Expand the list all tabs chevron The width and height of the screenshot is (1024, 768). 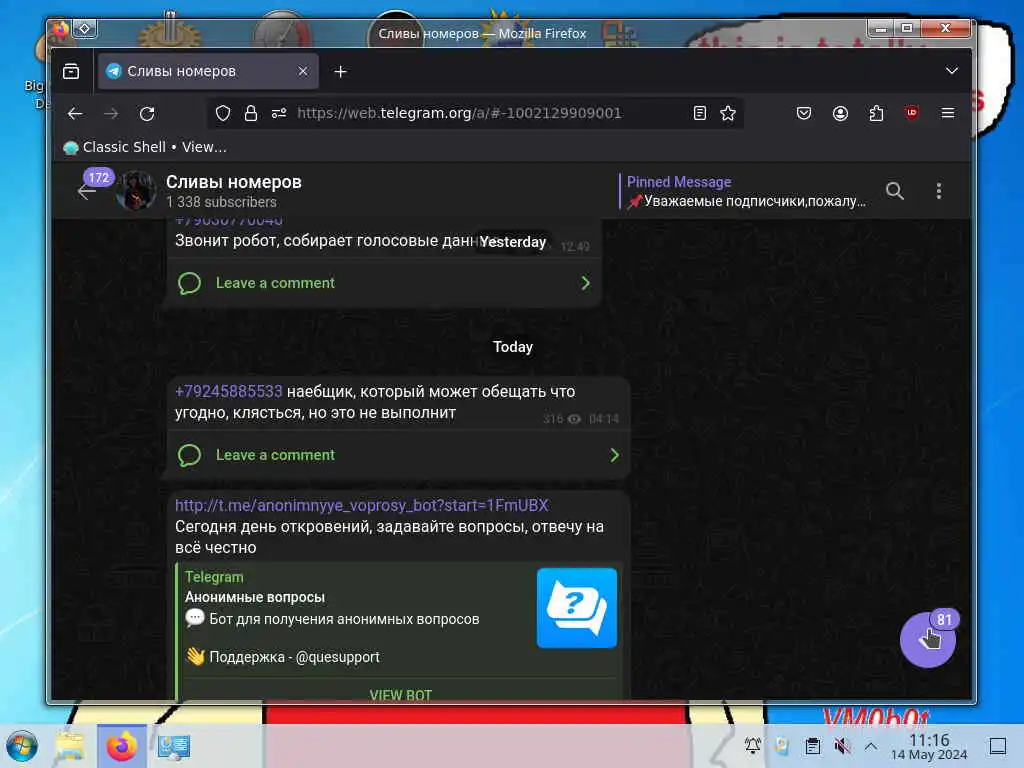point(952,71)
